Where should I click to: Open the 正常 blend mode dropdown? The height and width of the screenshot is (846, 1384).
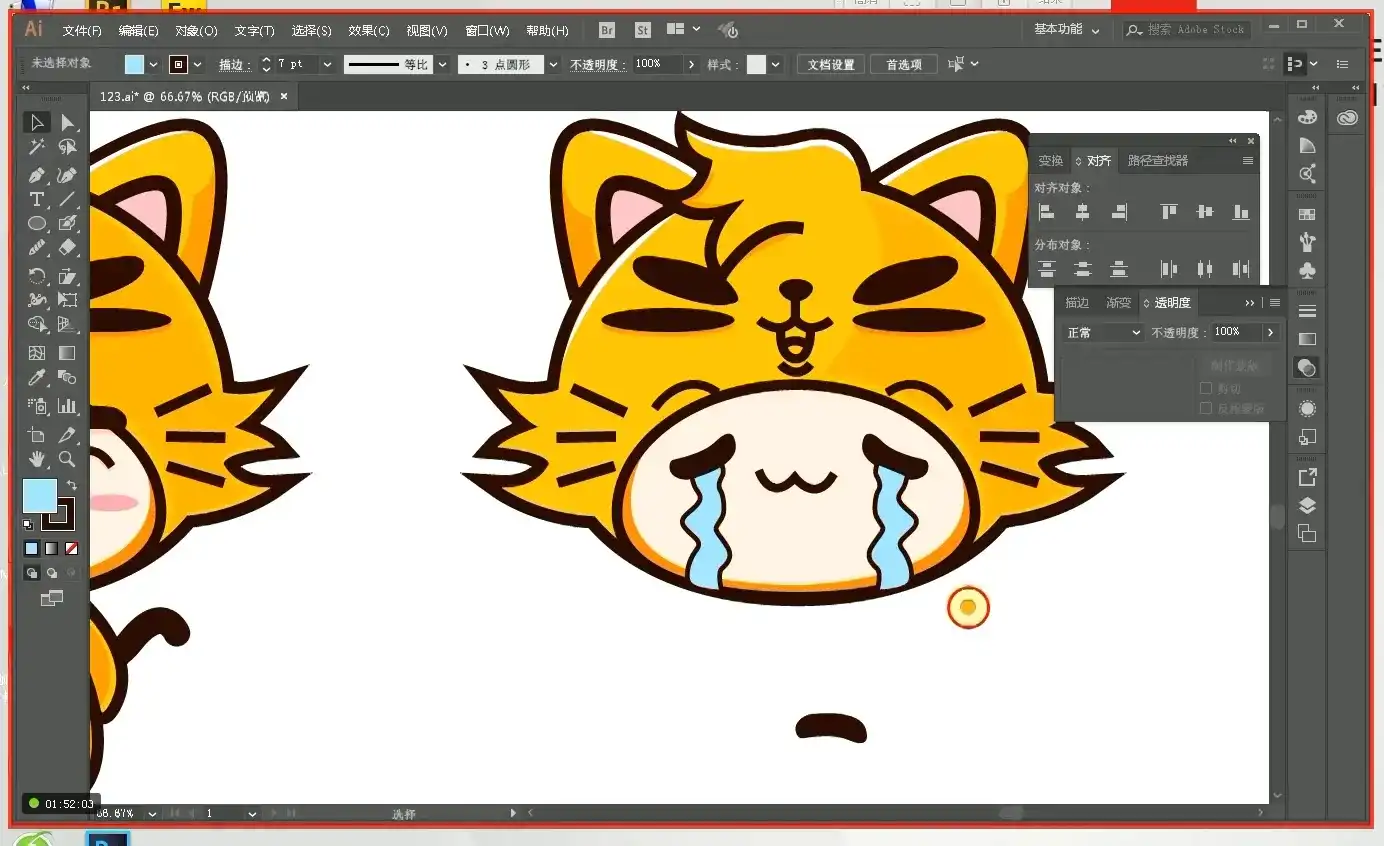tap(1103, 332)
